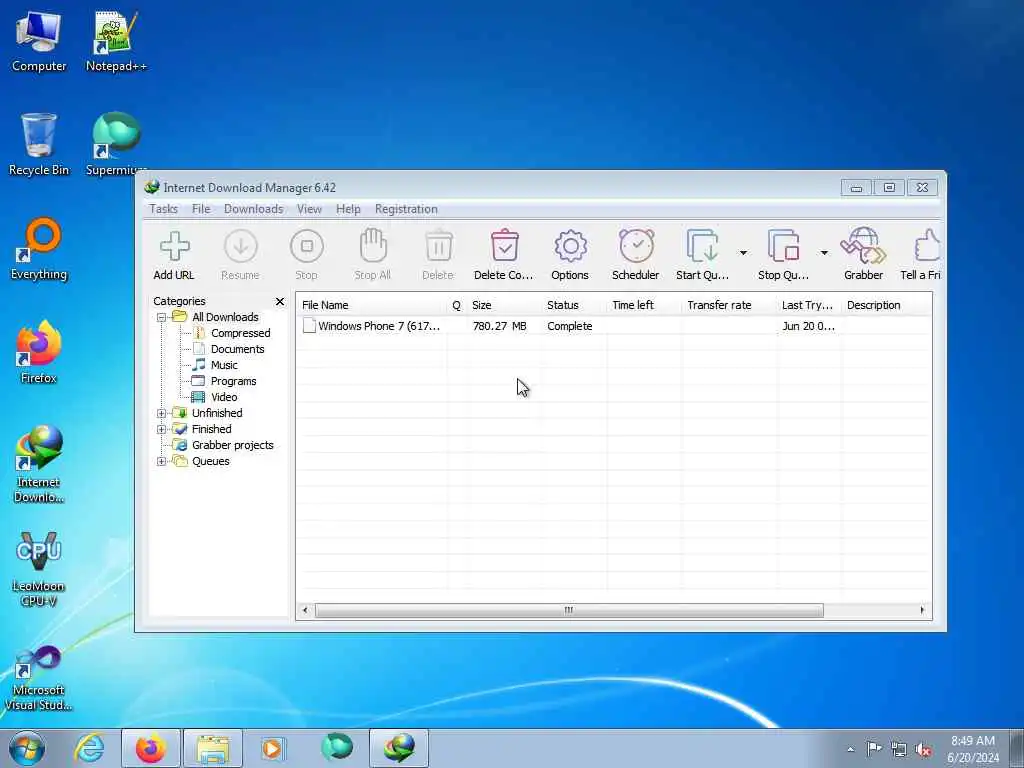Open the Options gear icon
The height and width of the screenshot is (768, 1024).
[x=570, y=246]
